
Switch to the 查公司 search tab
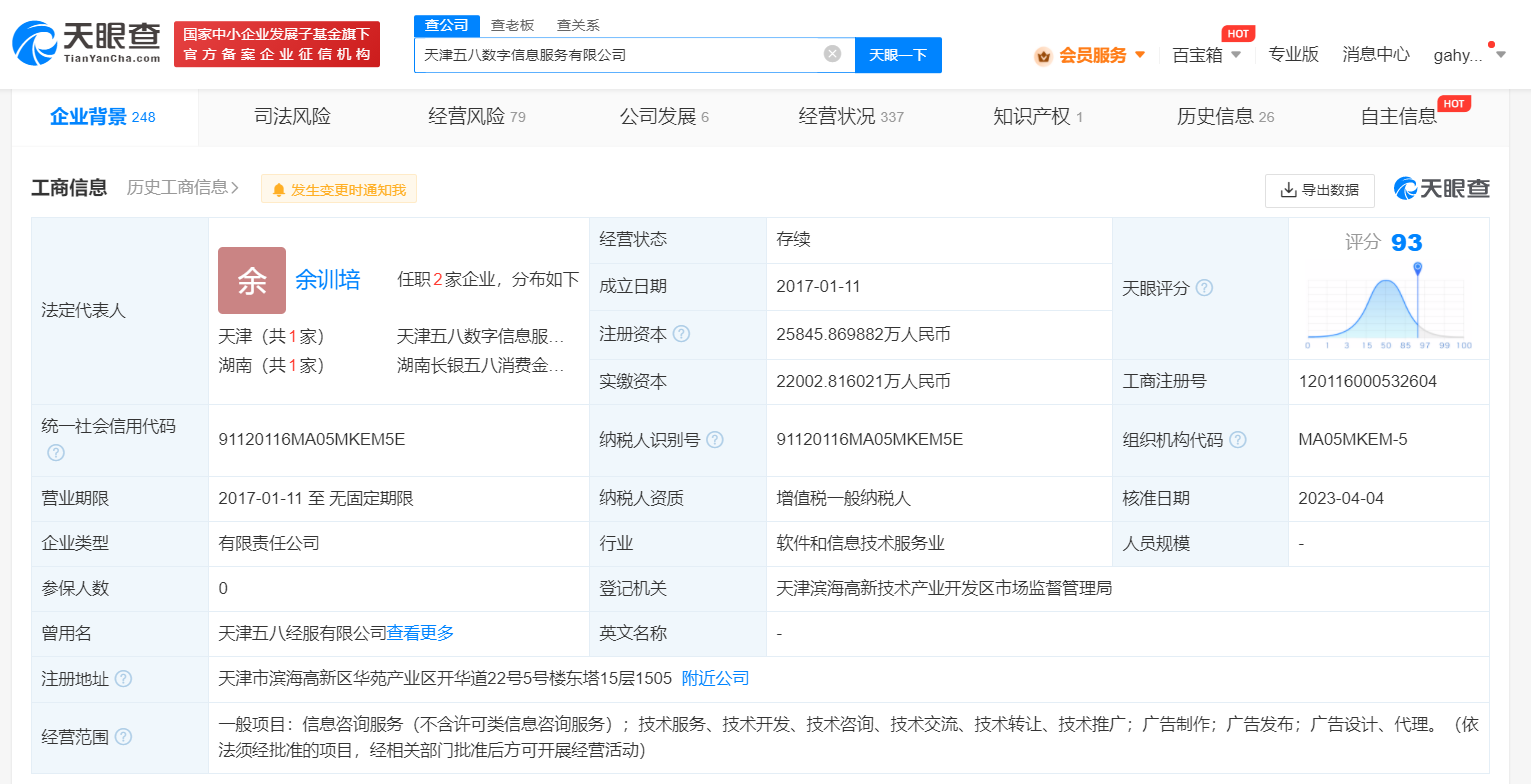(446, 25)
